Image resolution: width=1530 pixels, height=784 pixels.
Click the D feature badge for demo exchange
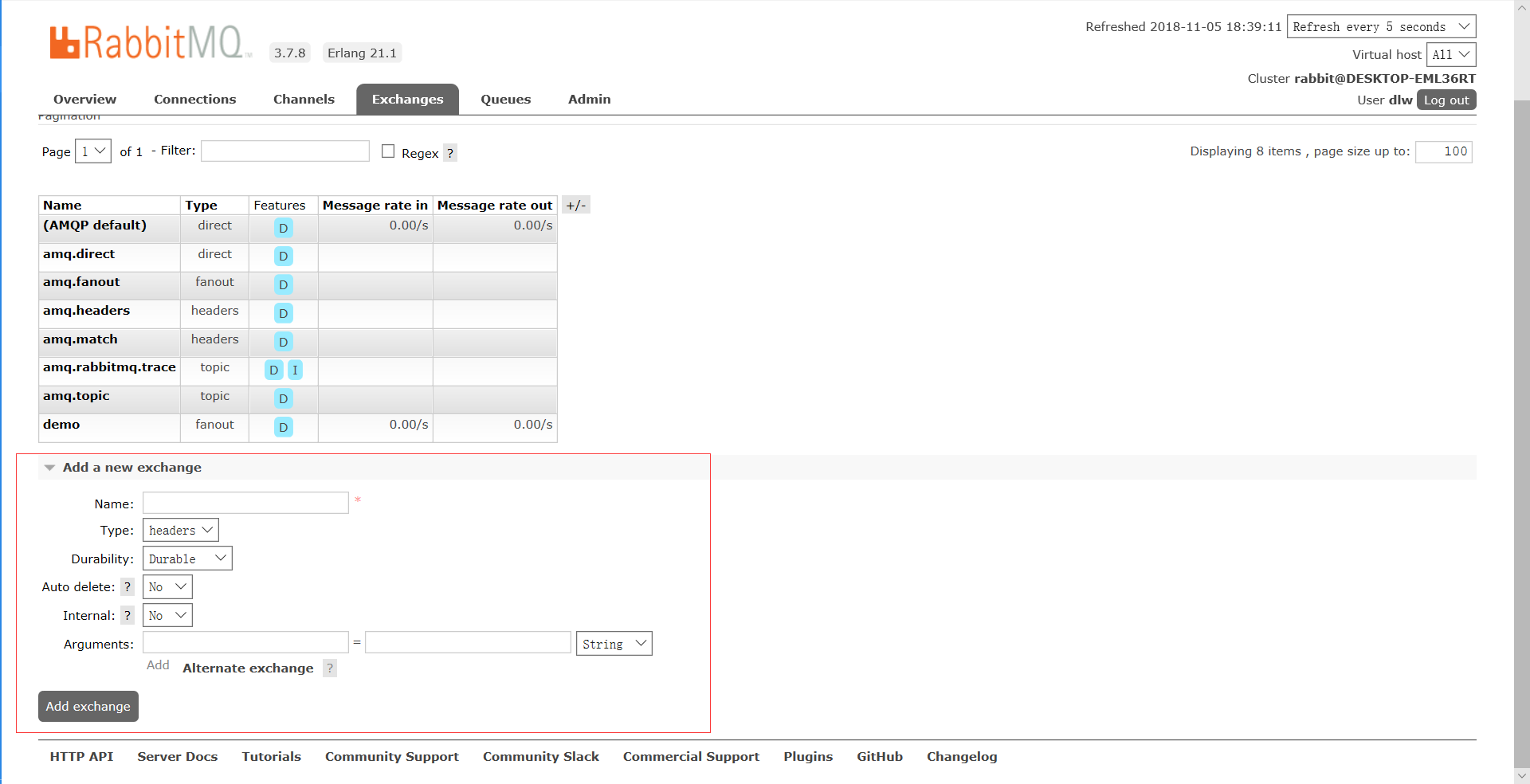coord(283,427)
